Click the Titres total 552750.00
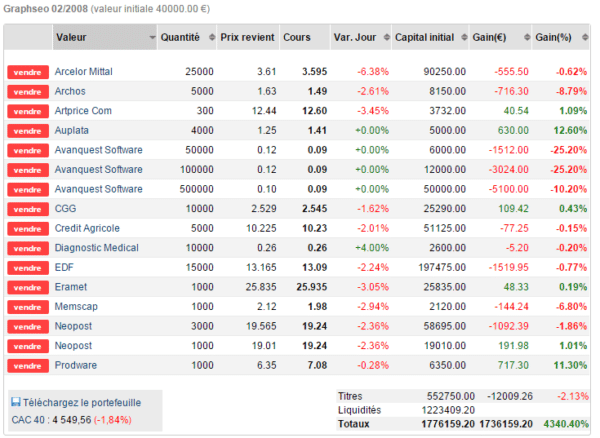 click(x=451, y=396)
